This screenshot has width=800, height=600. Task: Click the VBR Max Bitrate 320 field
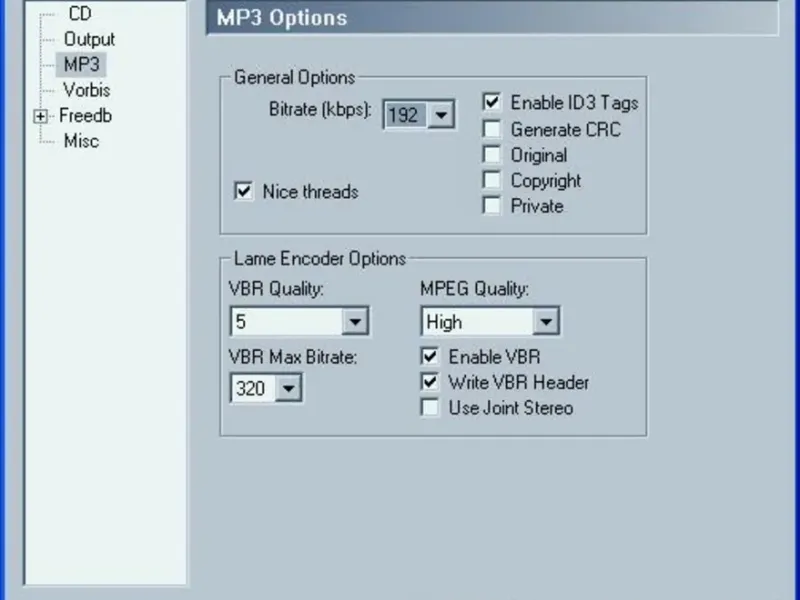point(254,388)
